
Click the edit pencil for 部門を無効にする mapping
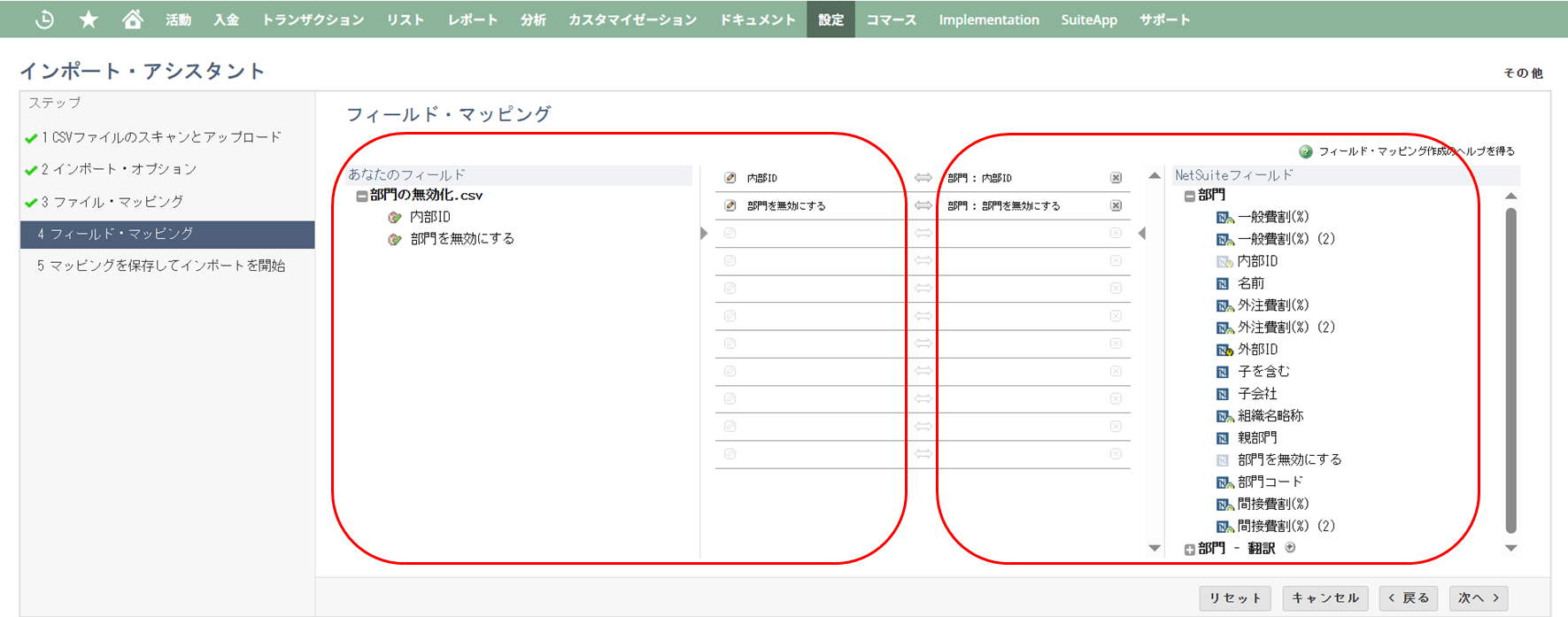[730, 205]
